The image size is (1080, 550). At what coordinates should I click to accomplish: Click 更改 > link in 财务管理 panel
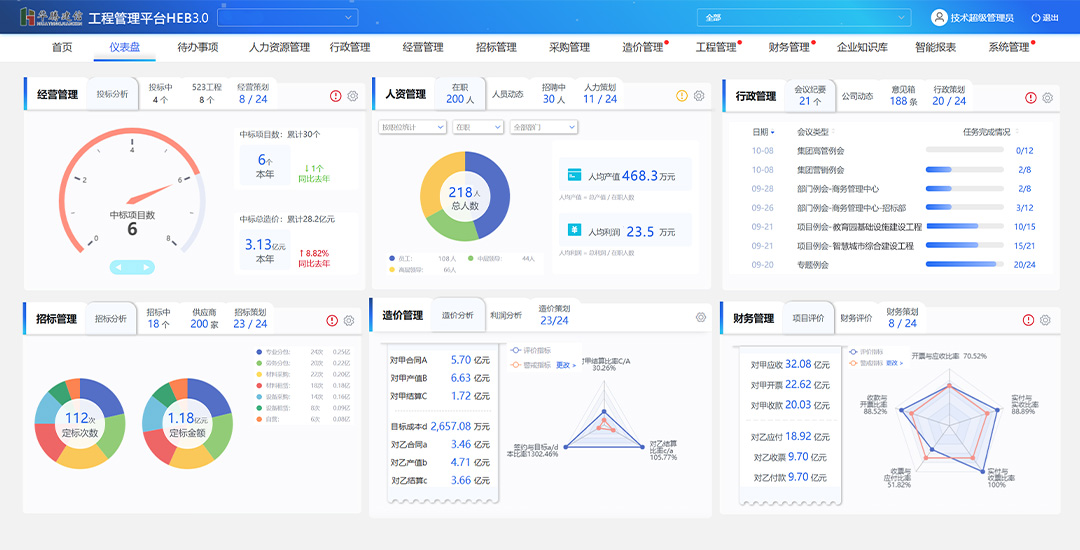(x=894, y=362)
